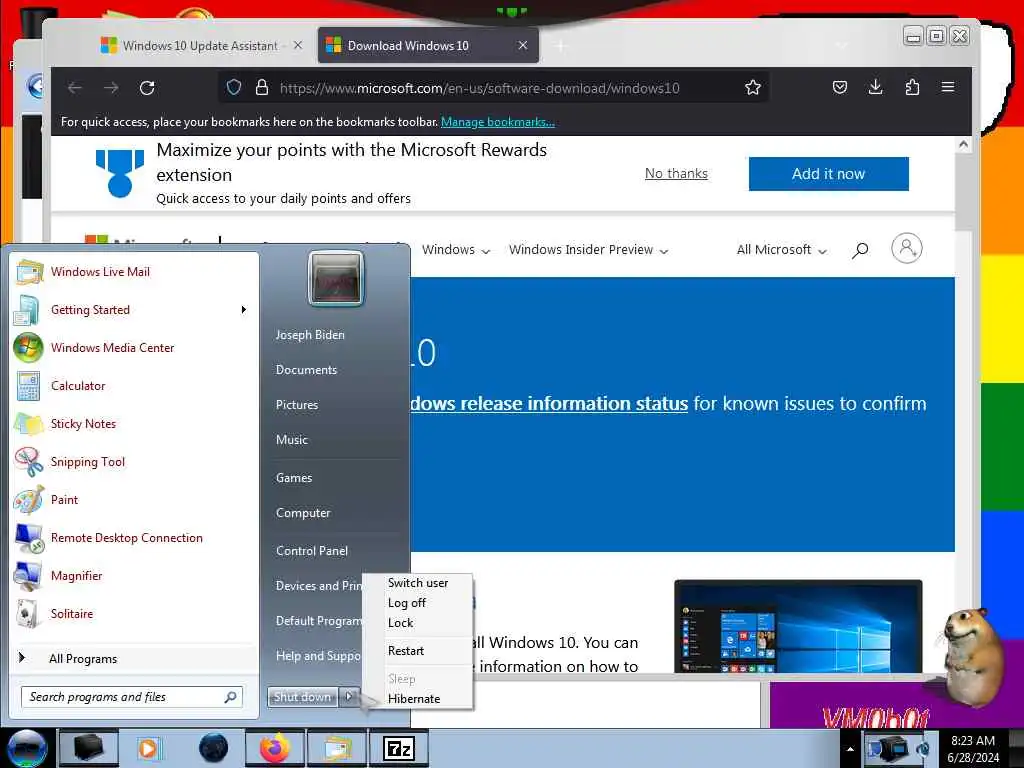Open Games from Start menu

[x=294, y=477]
